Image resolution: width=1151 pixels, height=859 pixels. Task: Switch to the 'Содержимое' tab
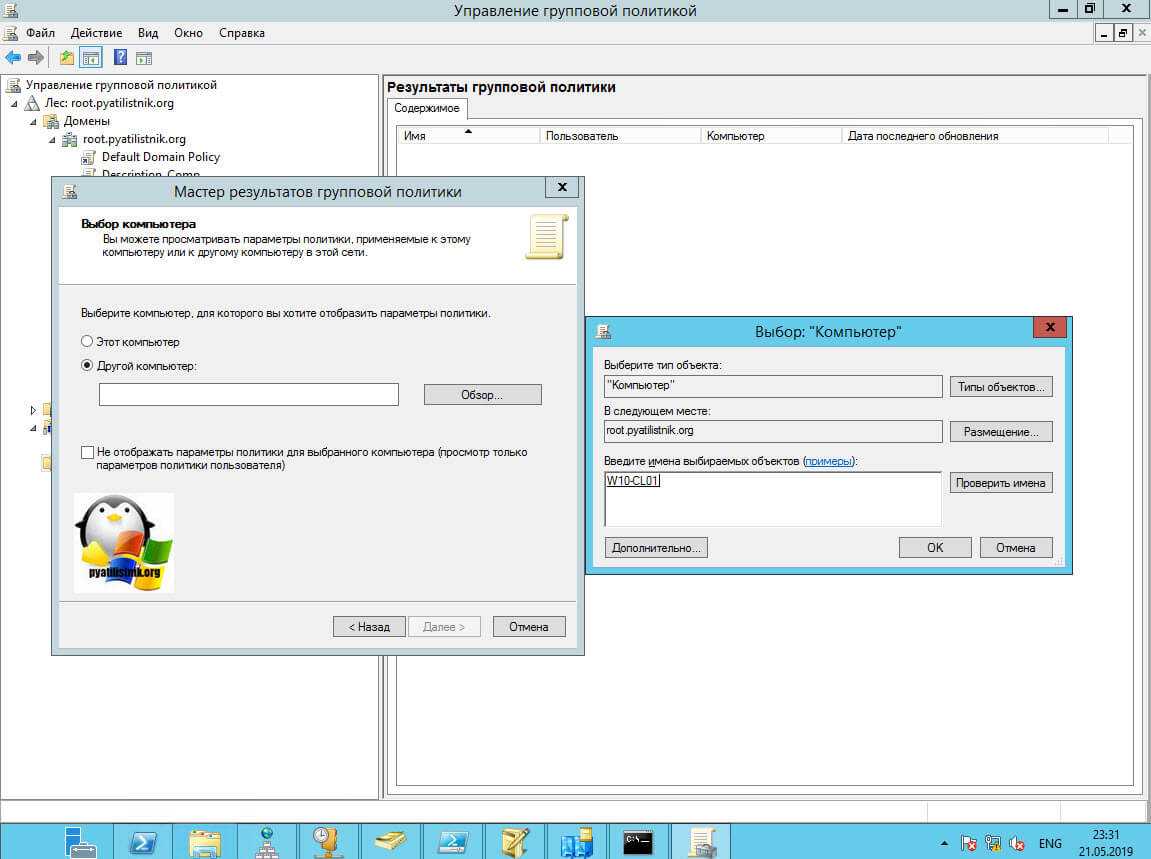[426, 108]
